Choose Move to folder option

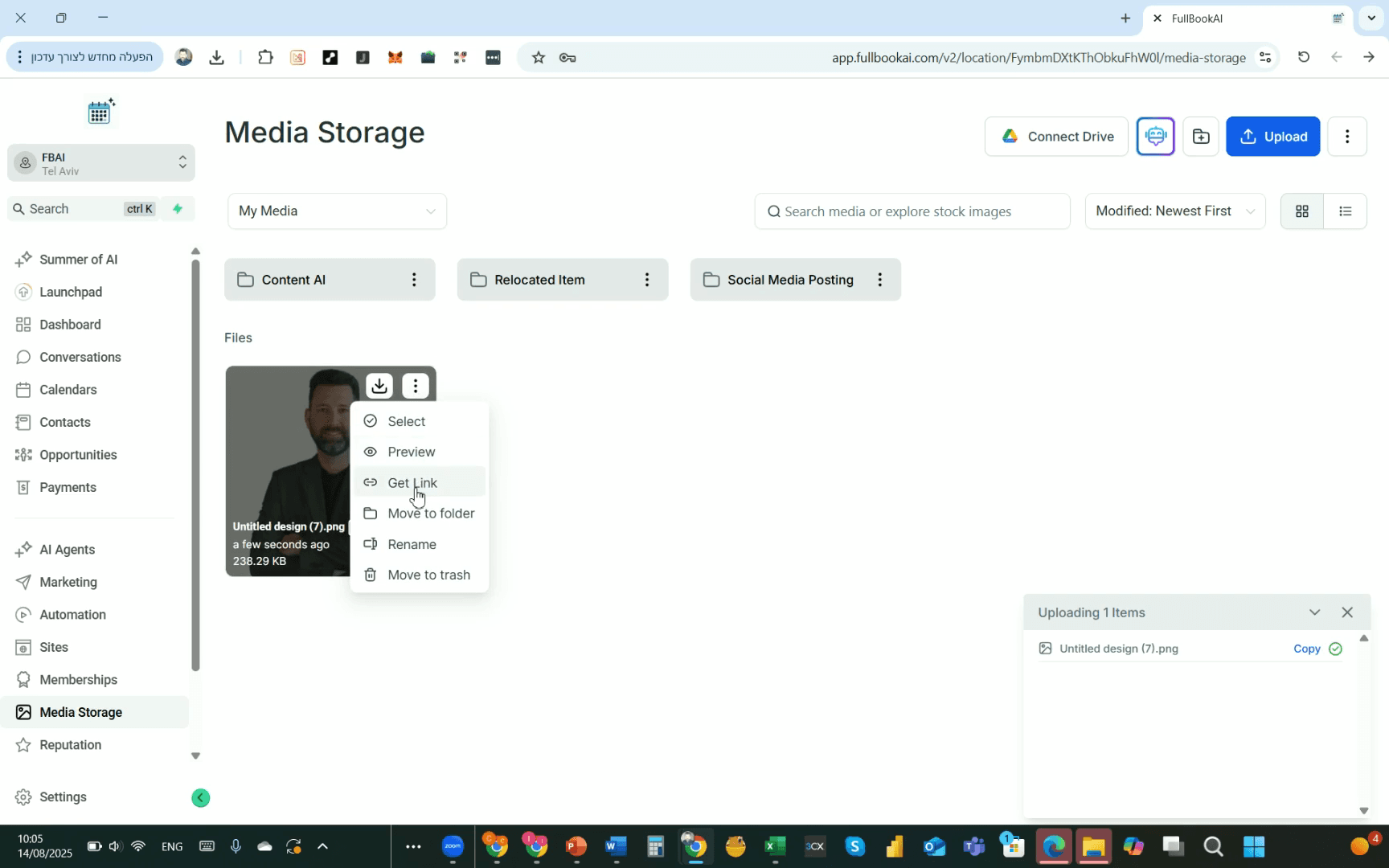[x=420, y=514]
